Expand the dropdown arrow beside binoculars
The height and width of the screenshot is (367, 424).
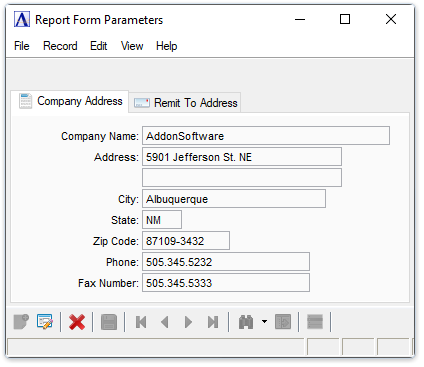(264, 322)
